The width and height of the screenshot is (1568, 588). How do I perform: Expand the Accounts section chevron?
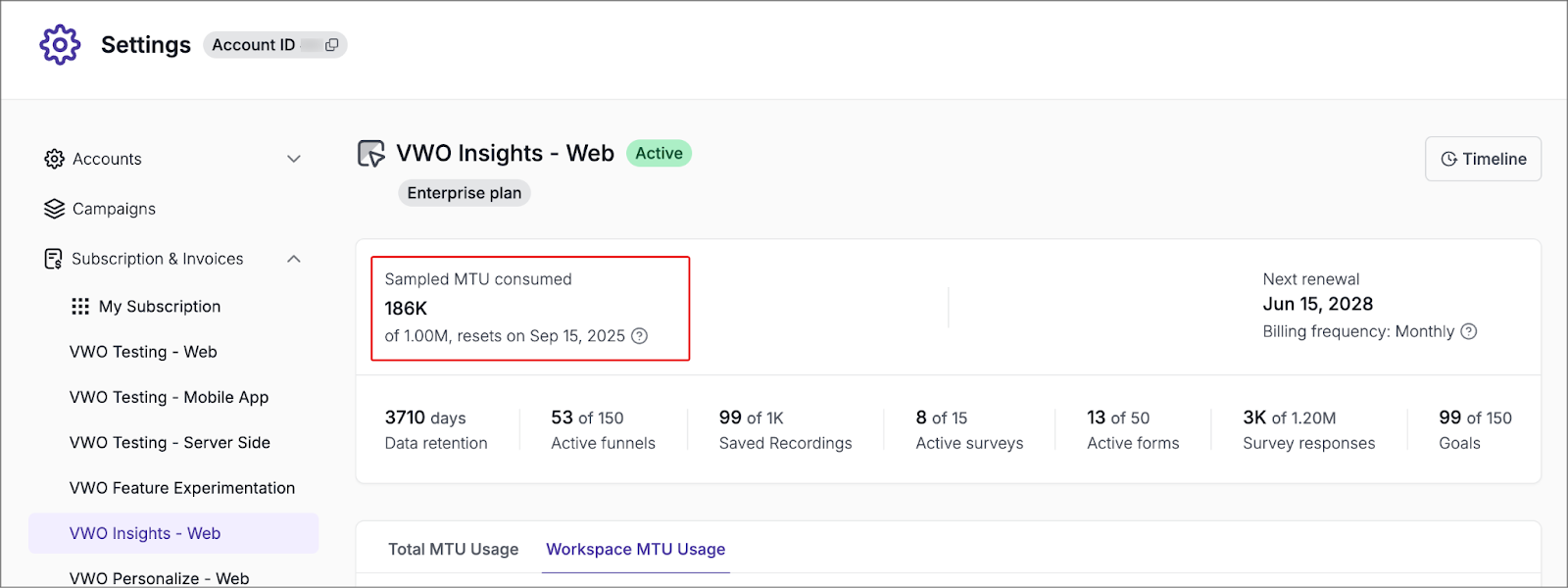pos(294,159)
